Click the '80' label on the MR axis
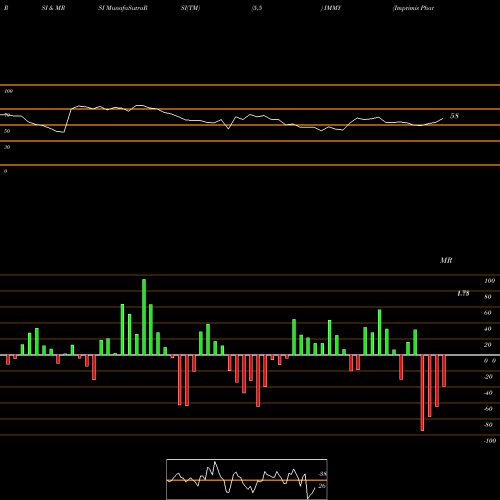 (x=488, y=297)
